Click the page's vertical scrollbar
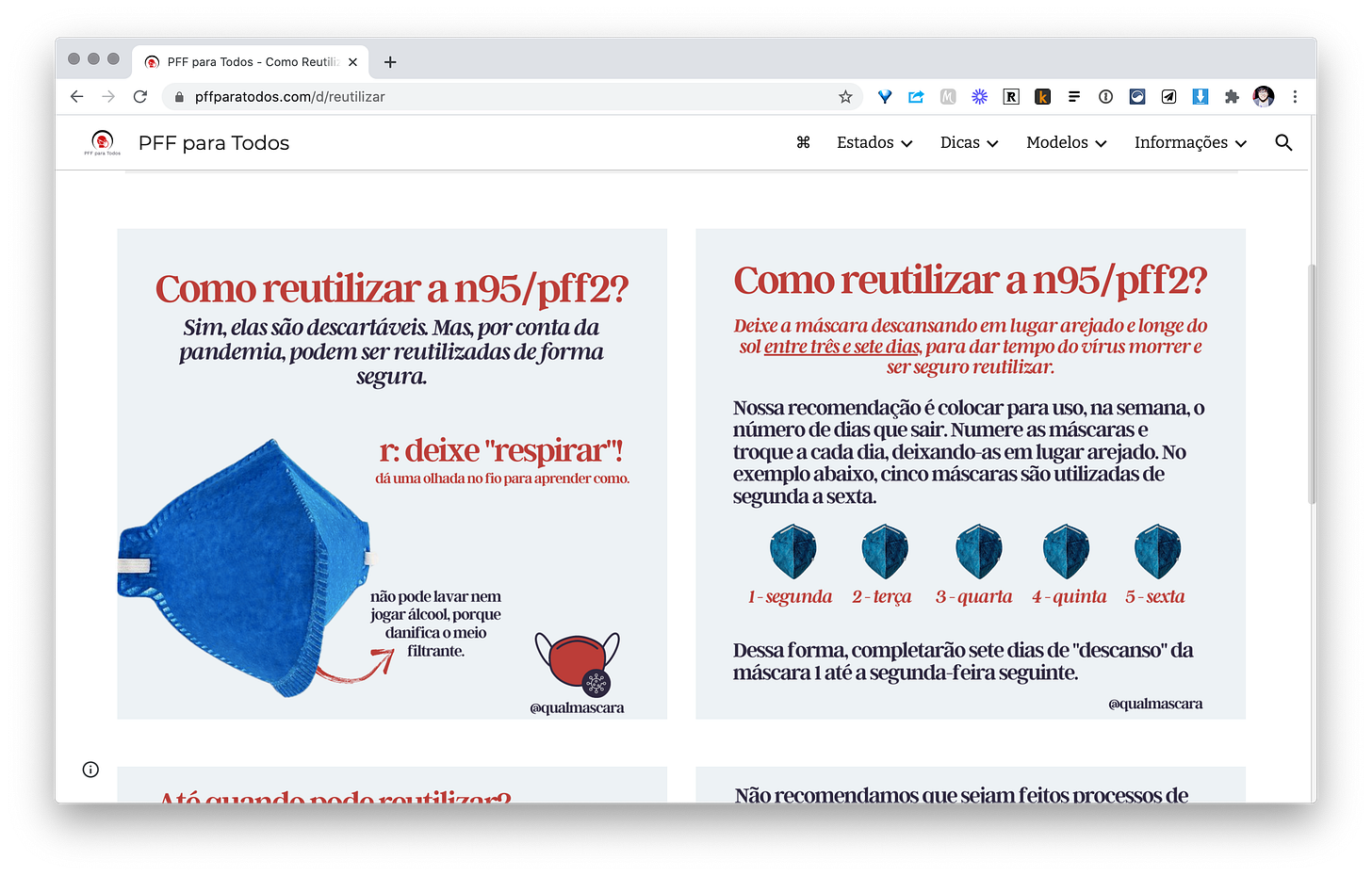Image resolution: width=1372 pixels, height=876 pixels. tap(1312, 384)
